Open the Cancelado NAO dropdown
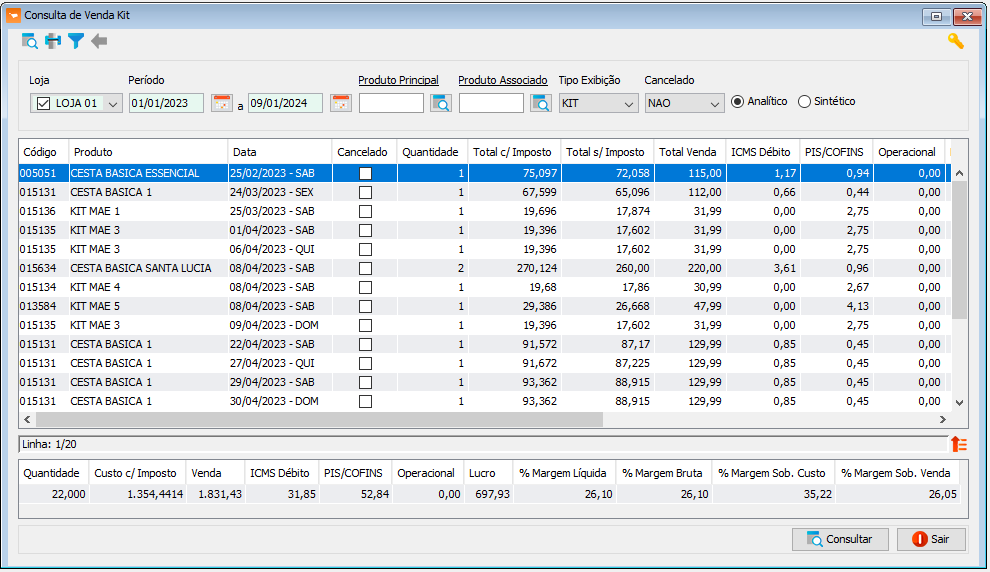 point(715,104)
